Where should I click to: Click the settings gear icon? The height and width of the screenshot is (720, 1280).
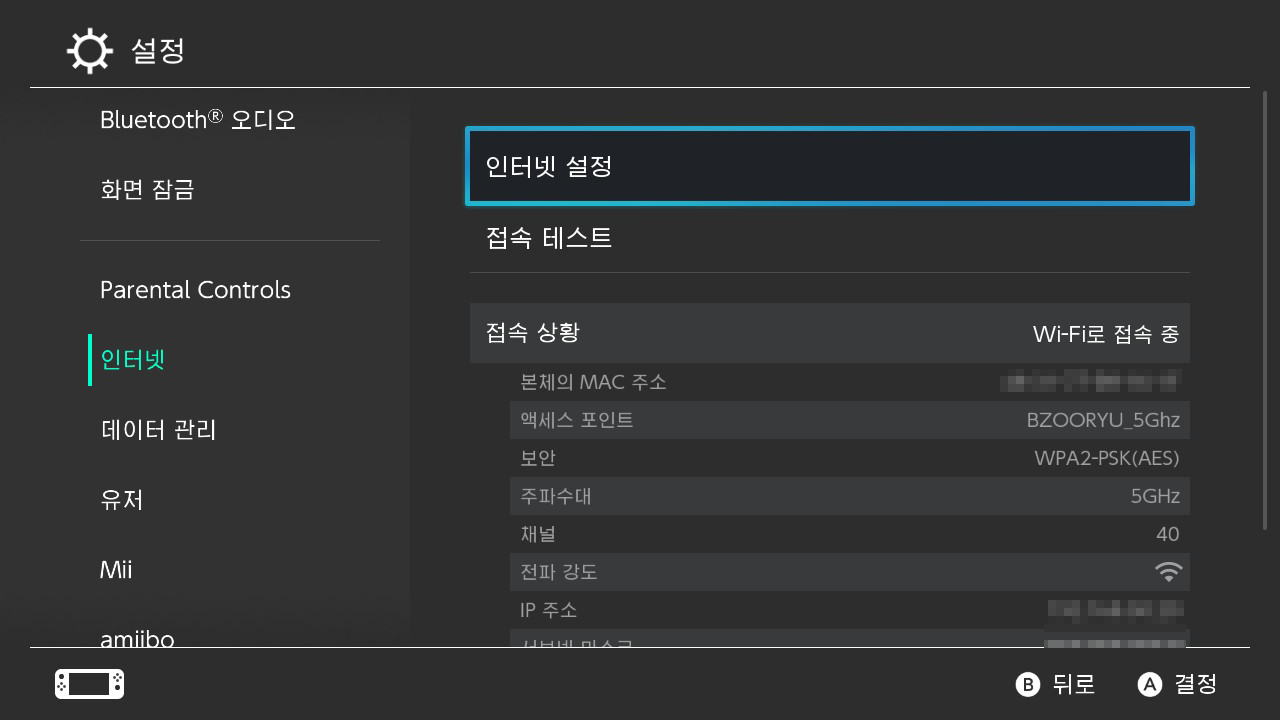pyautogui.click(x=89, y=51)
